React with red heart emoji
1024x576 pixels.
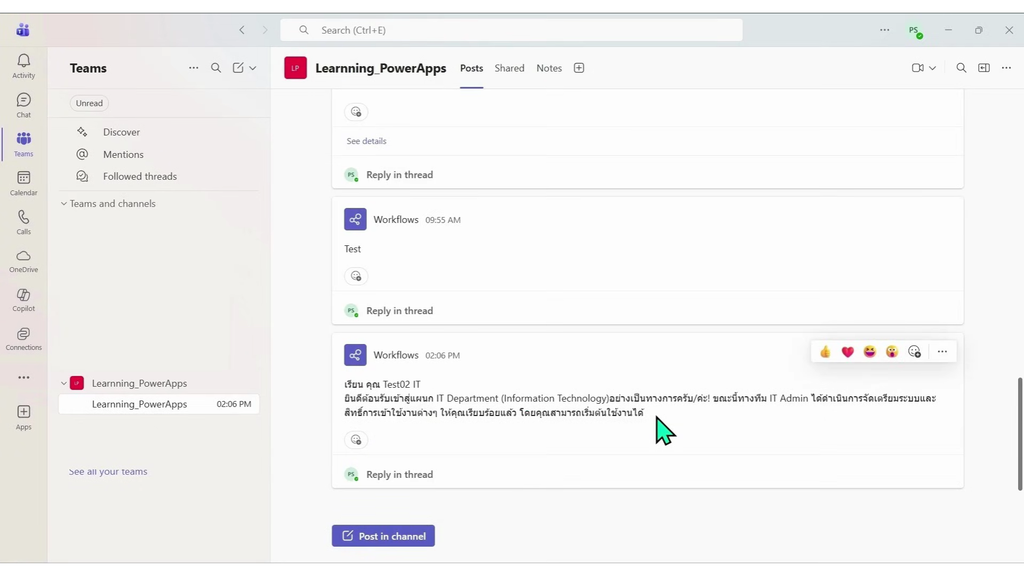click(x=848, y=352)
